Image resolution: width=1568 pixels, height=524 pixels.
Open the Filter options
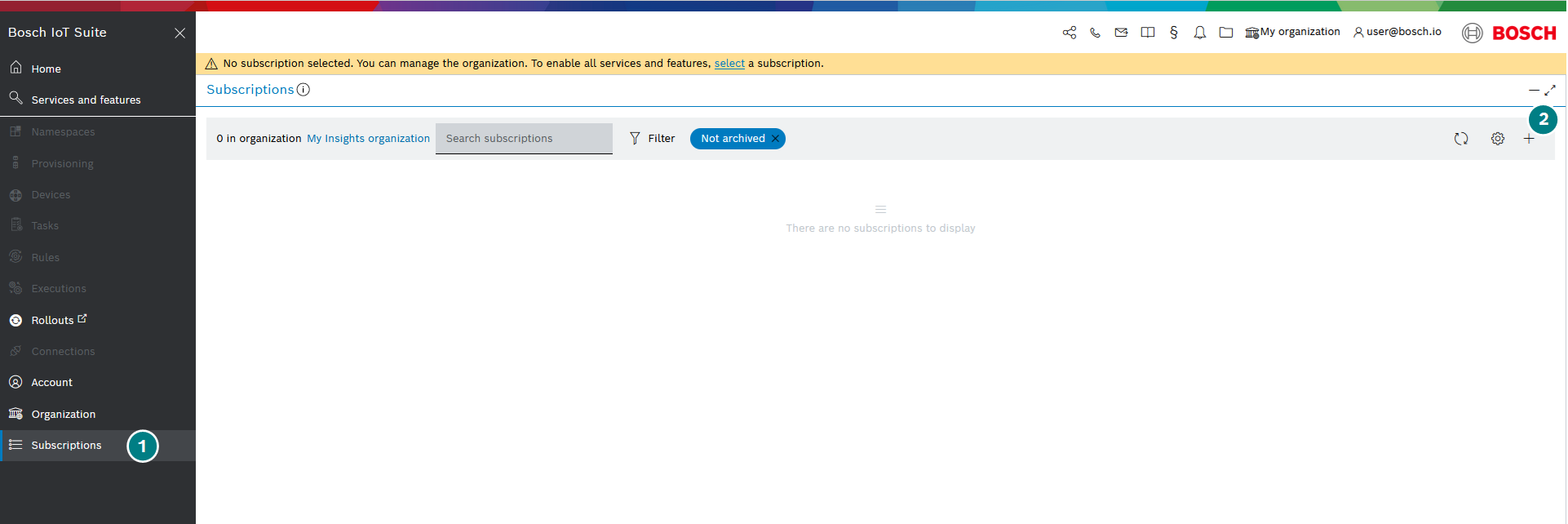coord(652,139)
